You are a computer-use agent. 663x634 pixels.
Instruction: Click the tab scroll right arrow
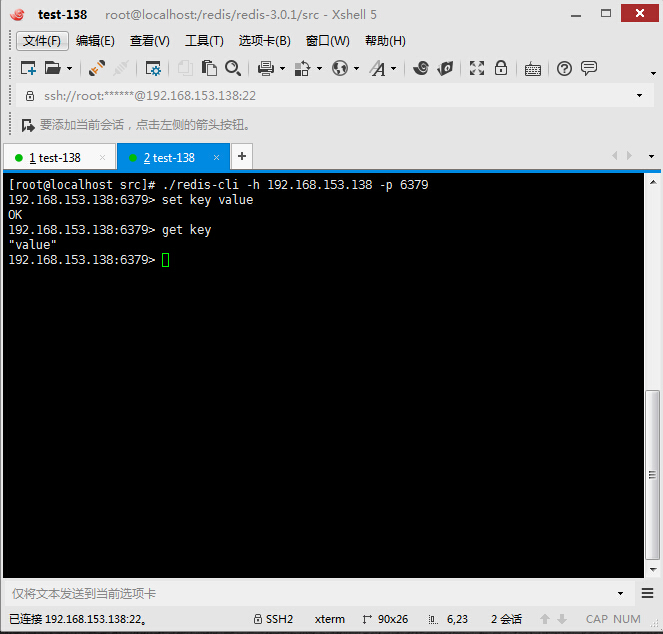629,156
